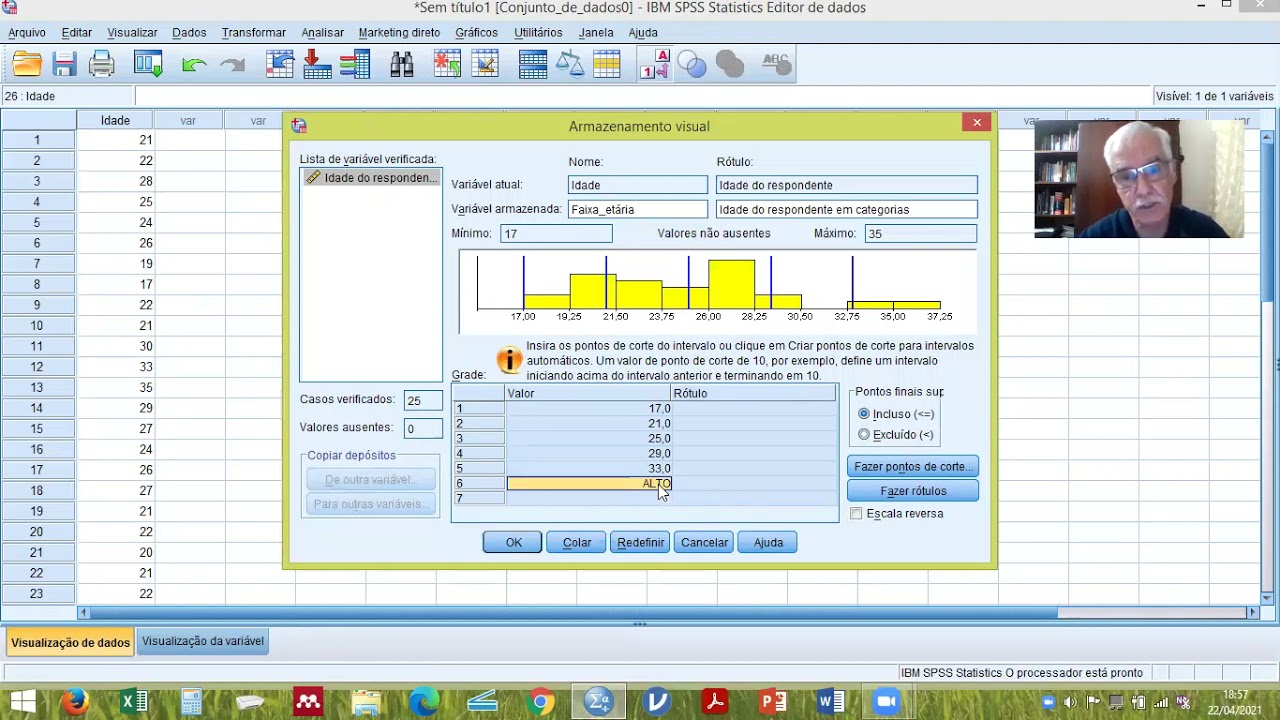Close the Armazenamento visual dialog
1280x720 pixels.
pyautogui.click(x=977, y=122)
